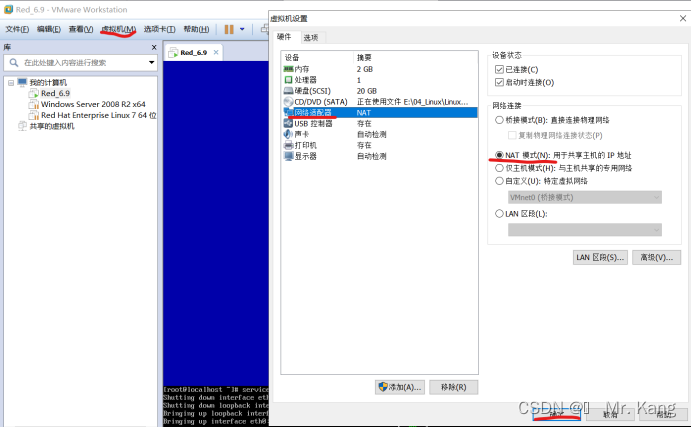Click the OK (确定) button
Image resolution: width=691 pixels, height=427 pixels.
[x=557, y=414]
